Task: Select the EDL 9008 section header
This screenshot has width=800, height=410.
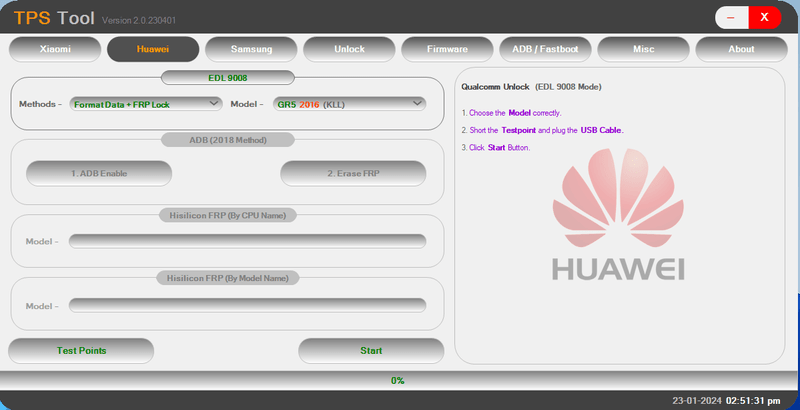Action: pyautogui.click(x=228, y=78)
